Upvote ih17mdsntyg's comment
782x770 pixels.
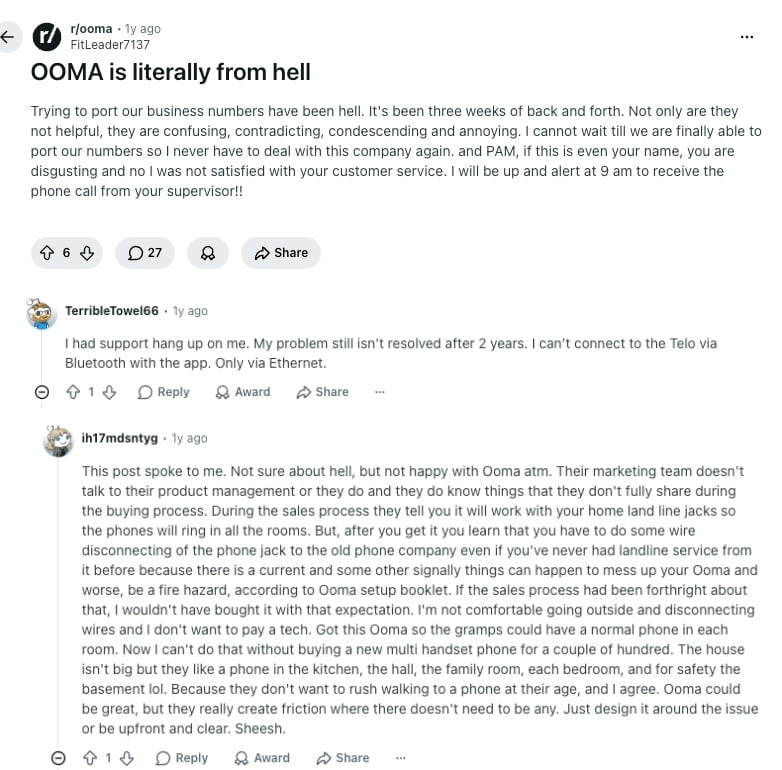pos(90,758)
